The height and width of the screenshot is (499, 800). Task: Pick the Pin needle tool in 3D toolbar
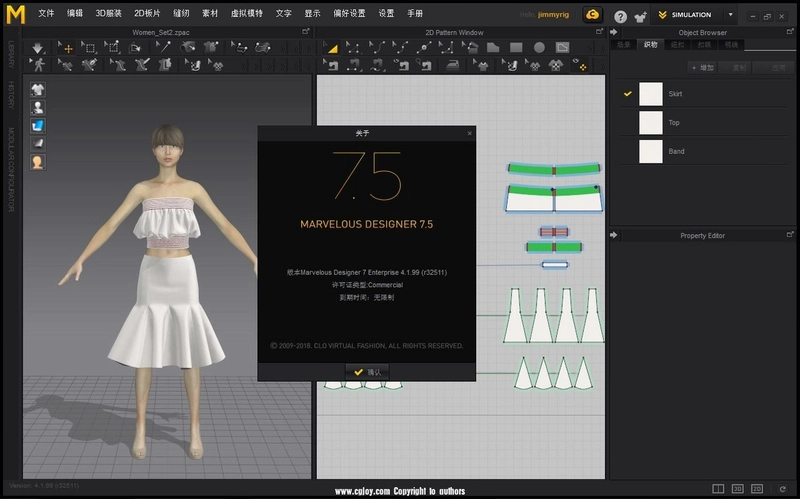coord(163,47)
